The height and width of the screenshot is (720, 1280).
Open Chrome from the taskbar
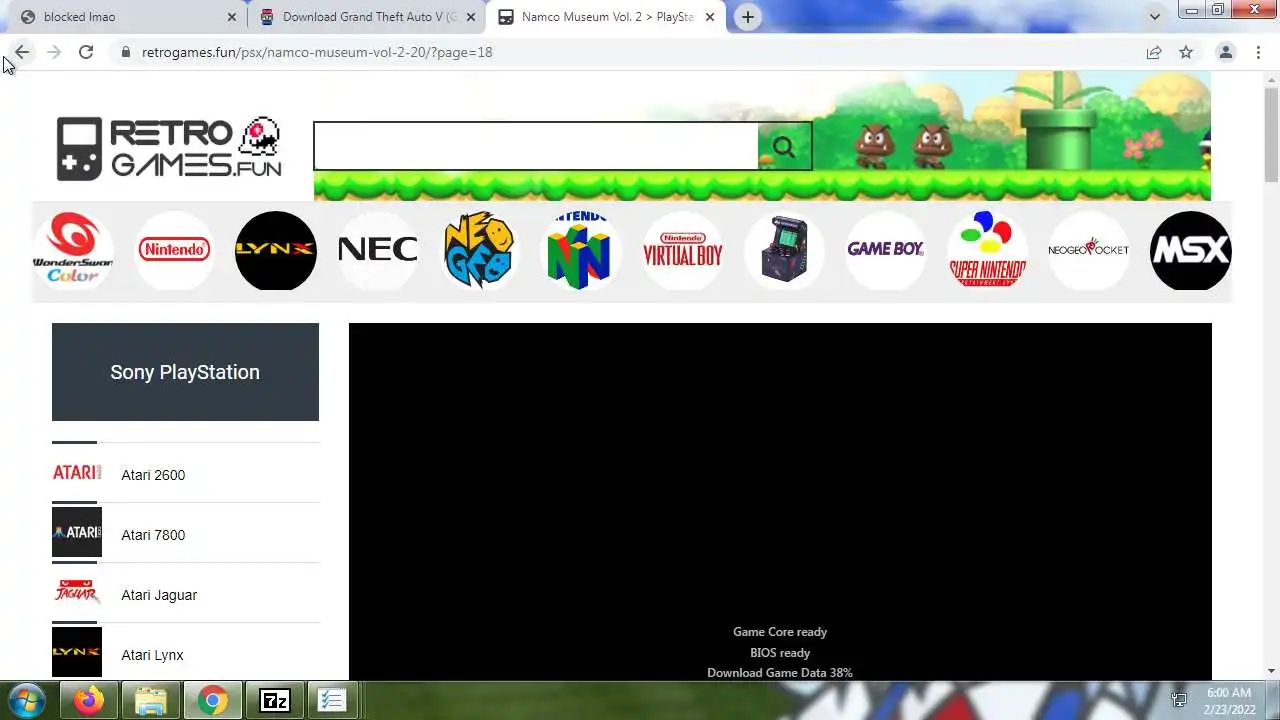(212, 700)
